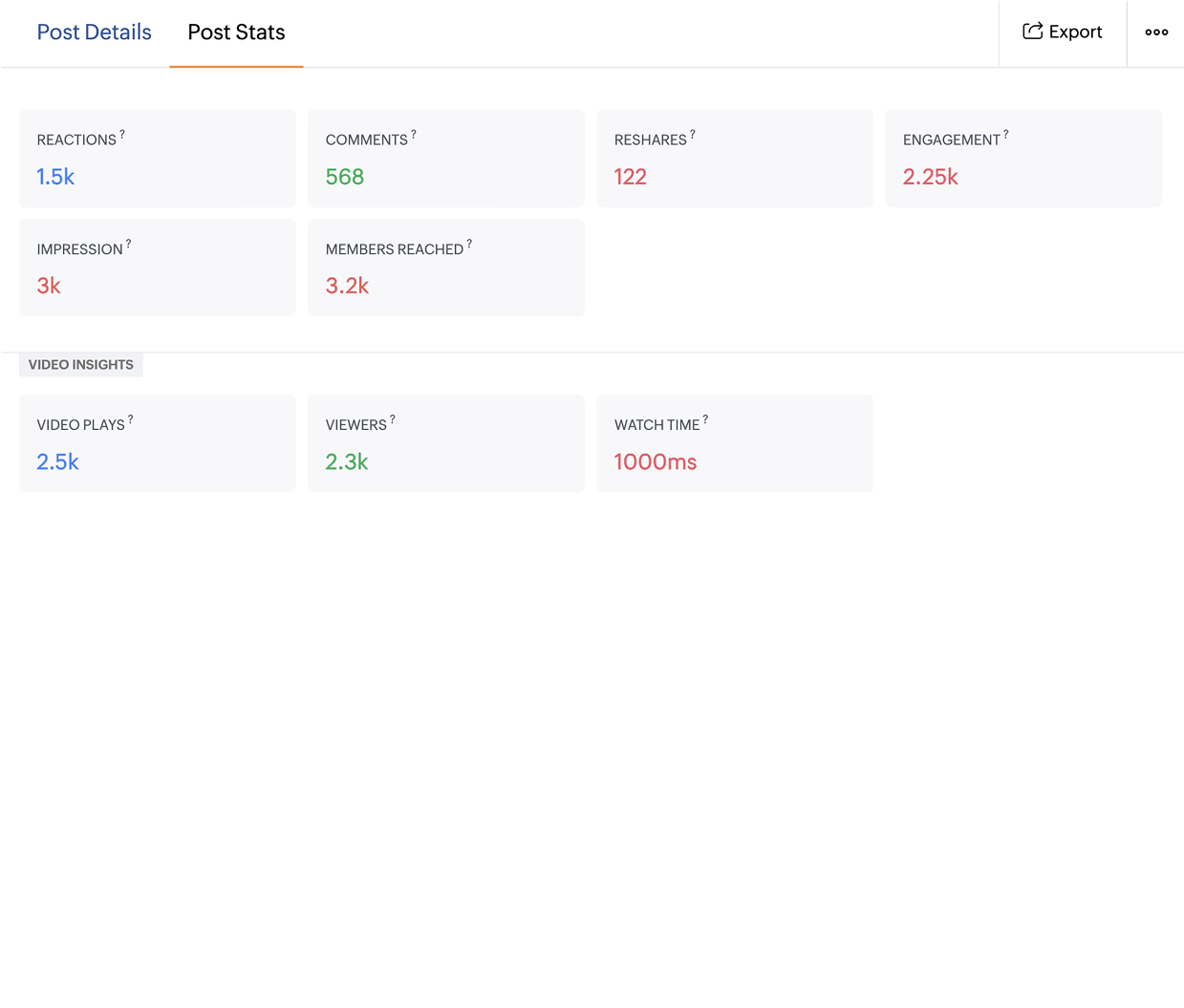Click the 1.5k reactions value

(x=55, y=177)
